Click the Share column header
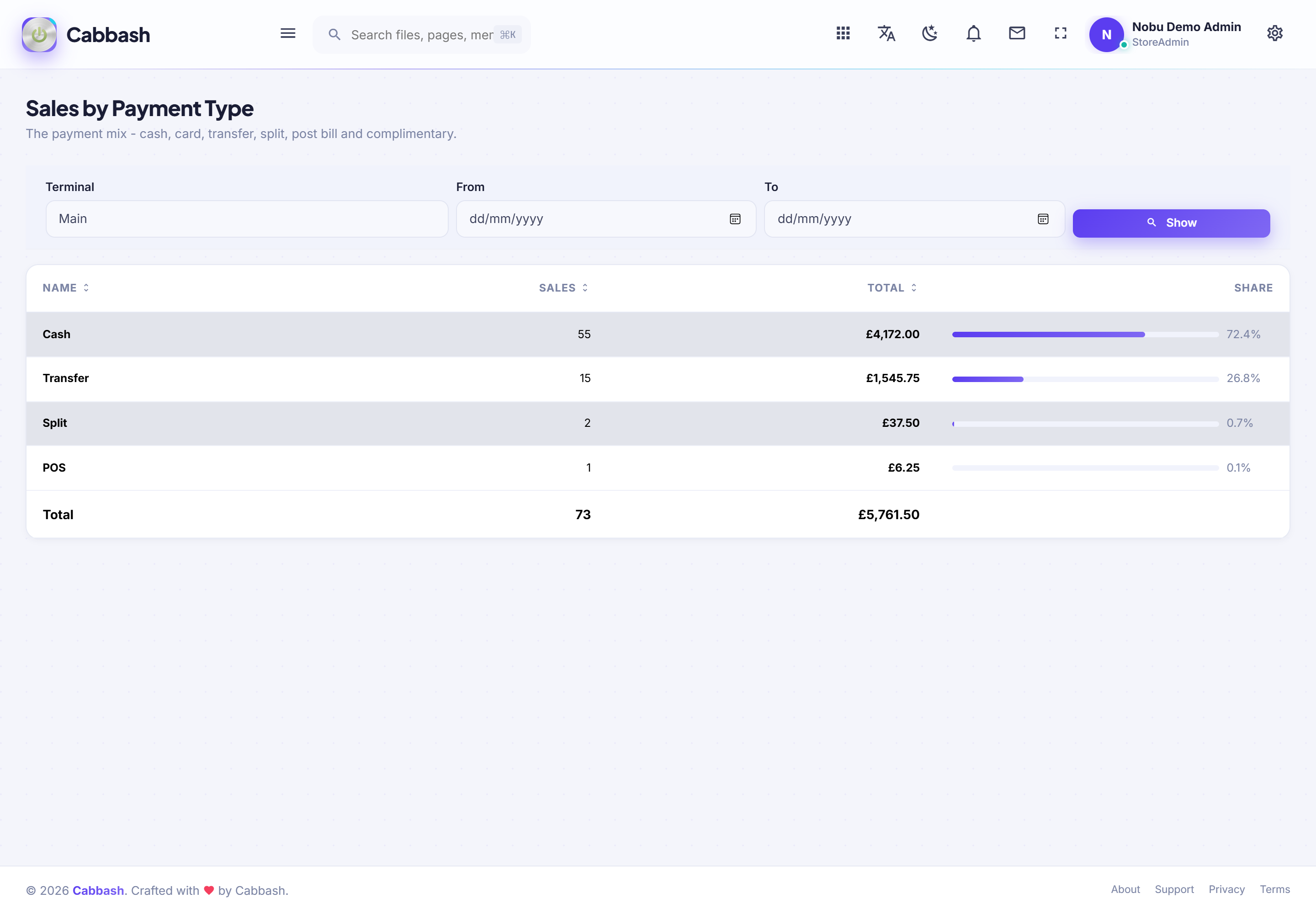Viewport: 1316px width, 914px height. click(1253, 287)
